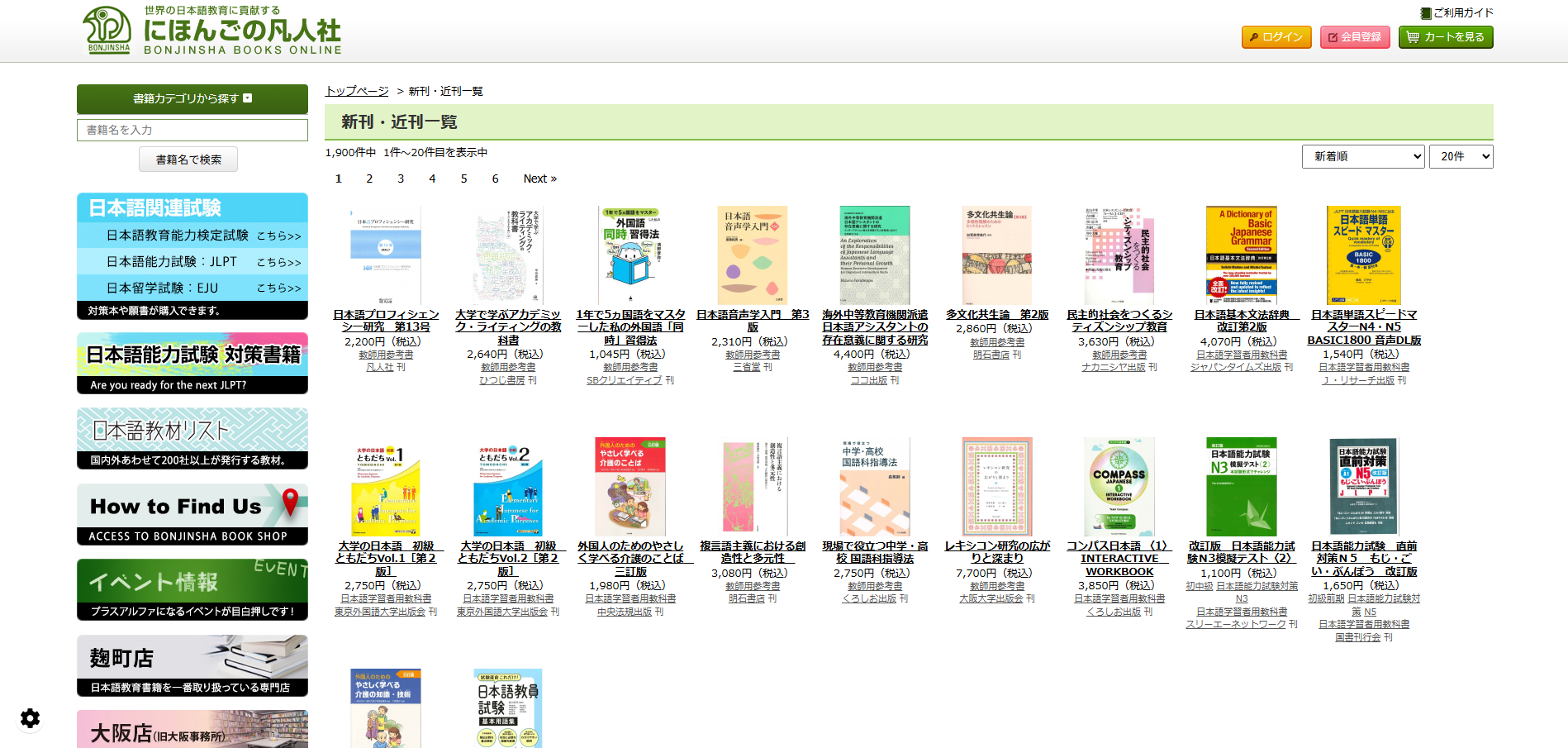Open the 日本語教材リスト banner

[x=192, y=439]
